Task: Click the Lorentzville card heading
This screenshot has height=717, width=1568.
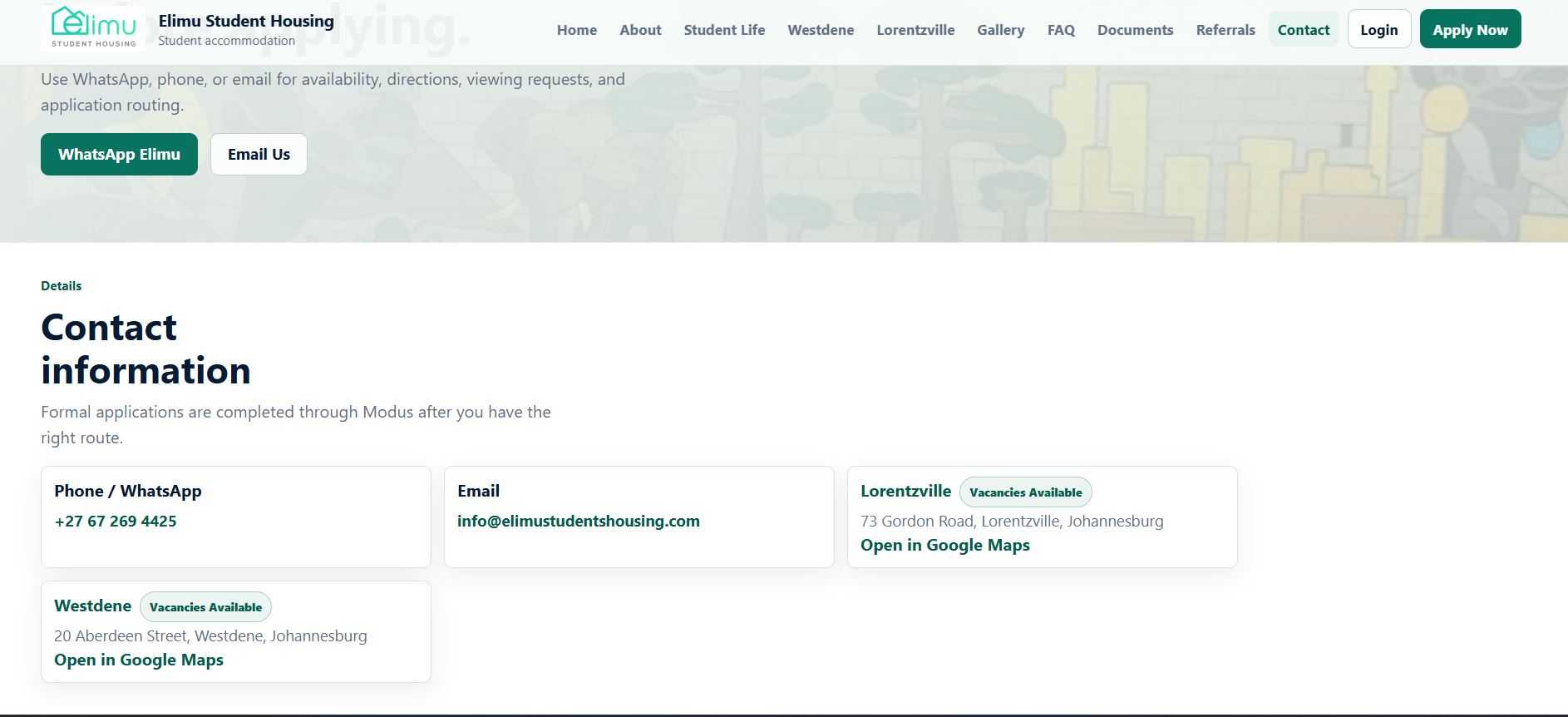Action: click(x=905, y=492)
